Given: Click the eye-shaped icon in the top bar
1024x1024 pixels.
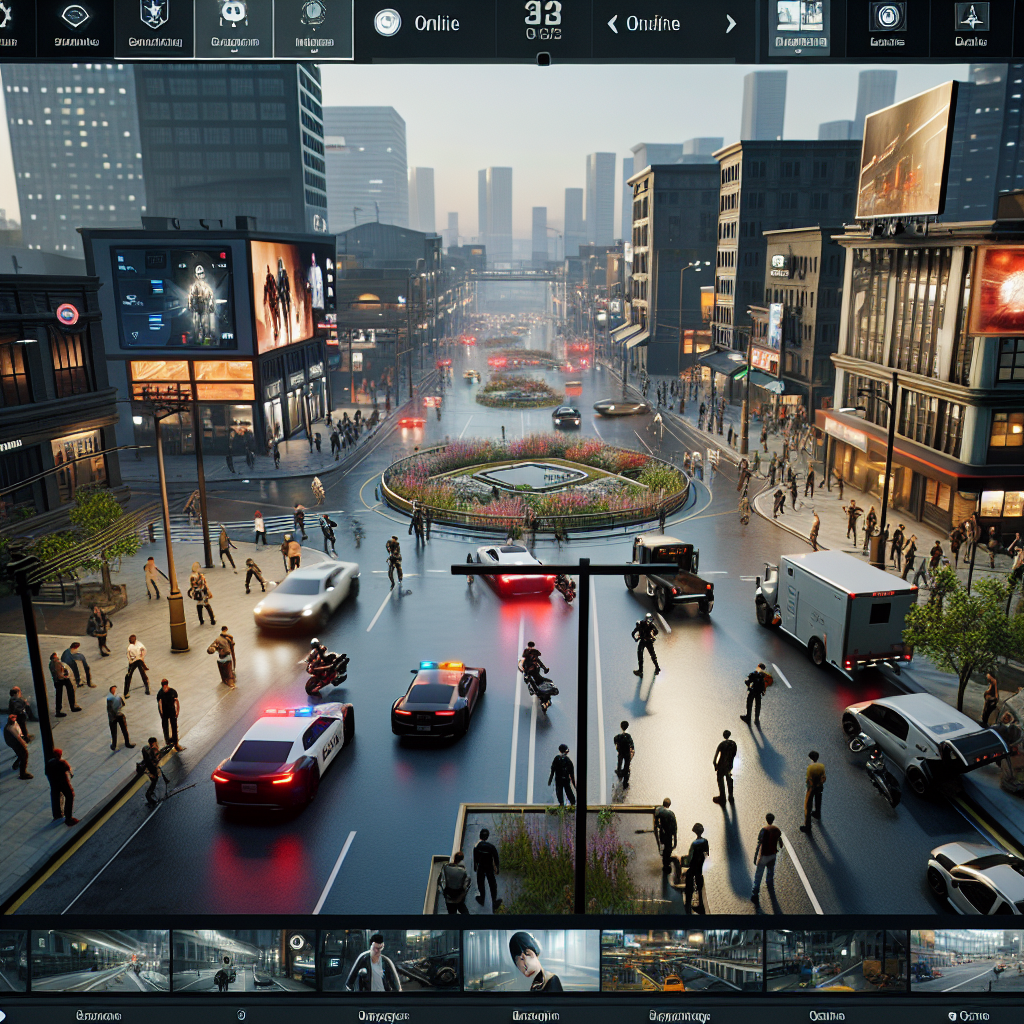Looking at the screenshot, I should 75,17.
